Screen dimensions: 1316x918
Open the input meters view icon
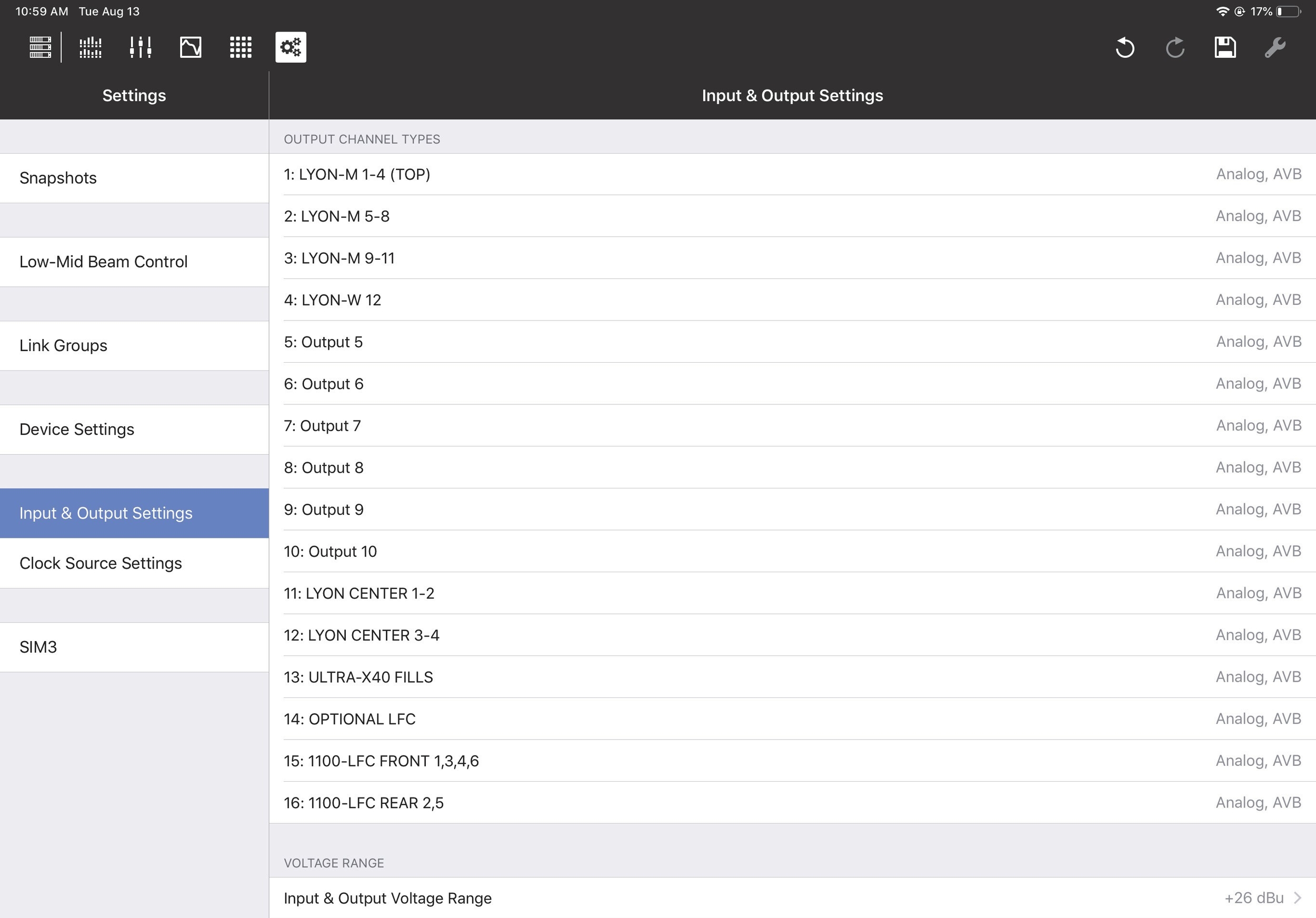(x=91, y=47)
